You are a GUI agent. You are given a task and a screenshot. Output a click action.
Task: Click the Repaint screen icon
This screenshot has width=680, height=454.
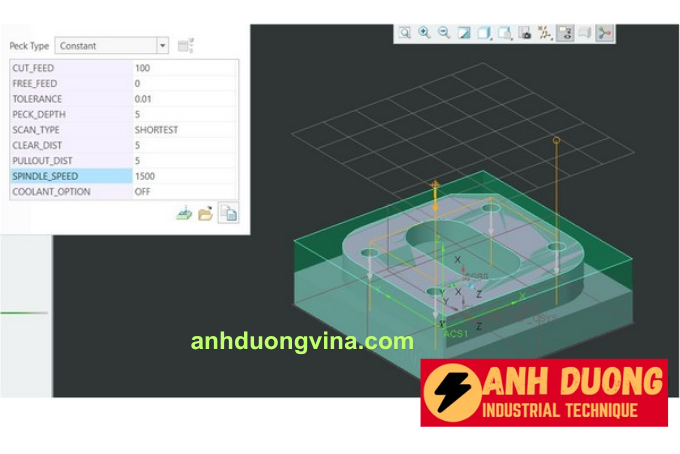click(464, 33)
